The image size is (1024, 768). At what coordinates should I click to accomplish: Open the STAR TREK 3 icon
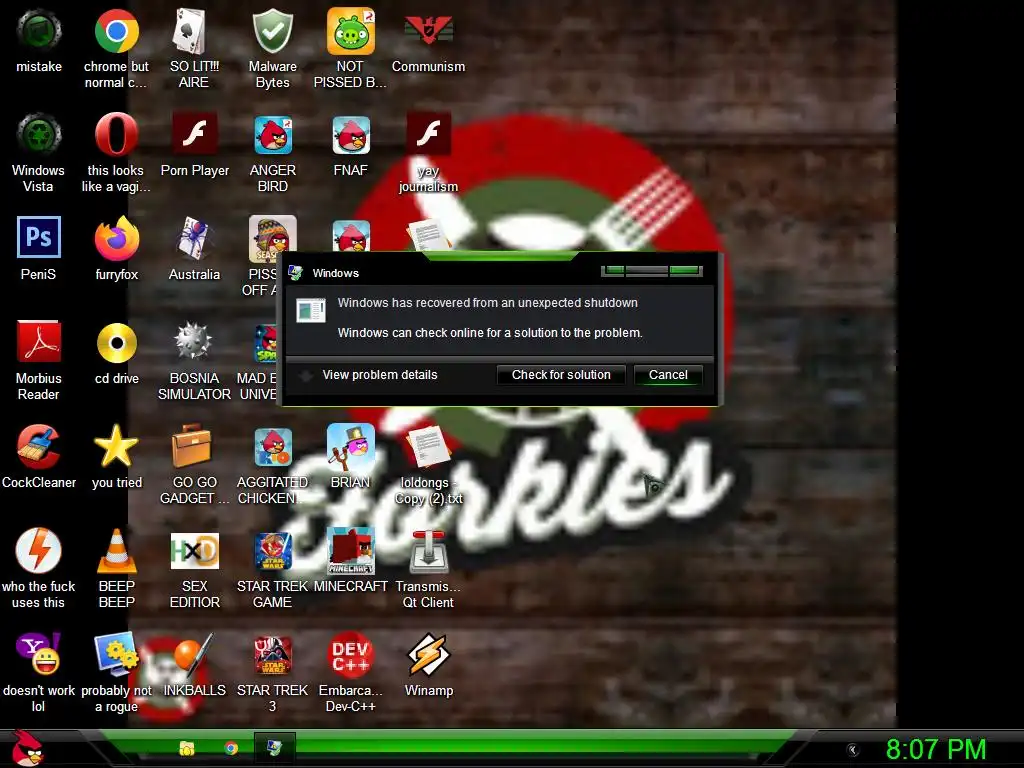(x=272, y=654)
